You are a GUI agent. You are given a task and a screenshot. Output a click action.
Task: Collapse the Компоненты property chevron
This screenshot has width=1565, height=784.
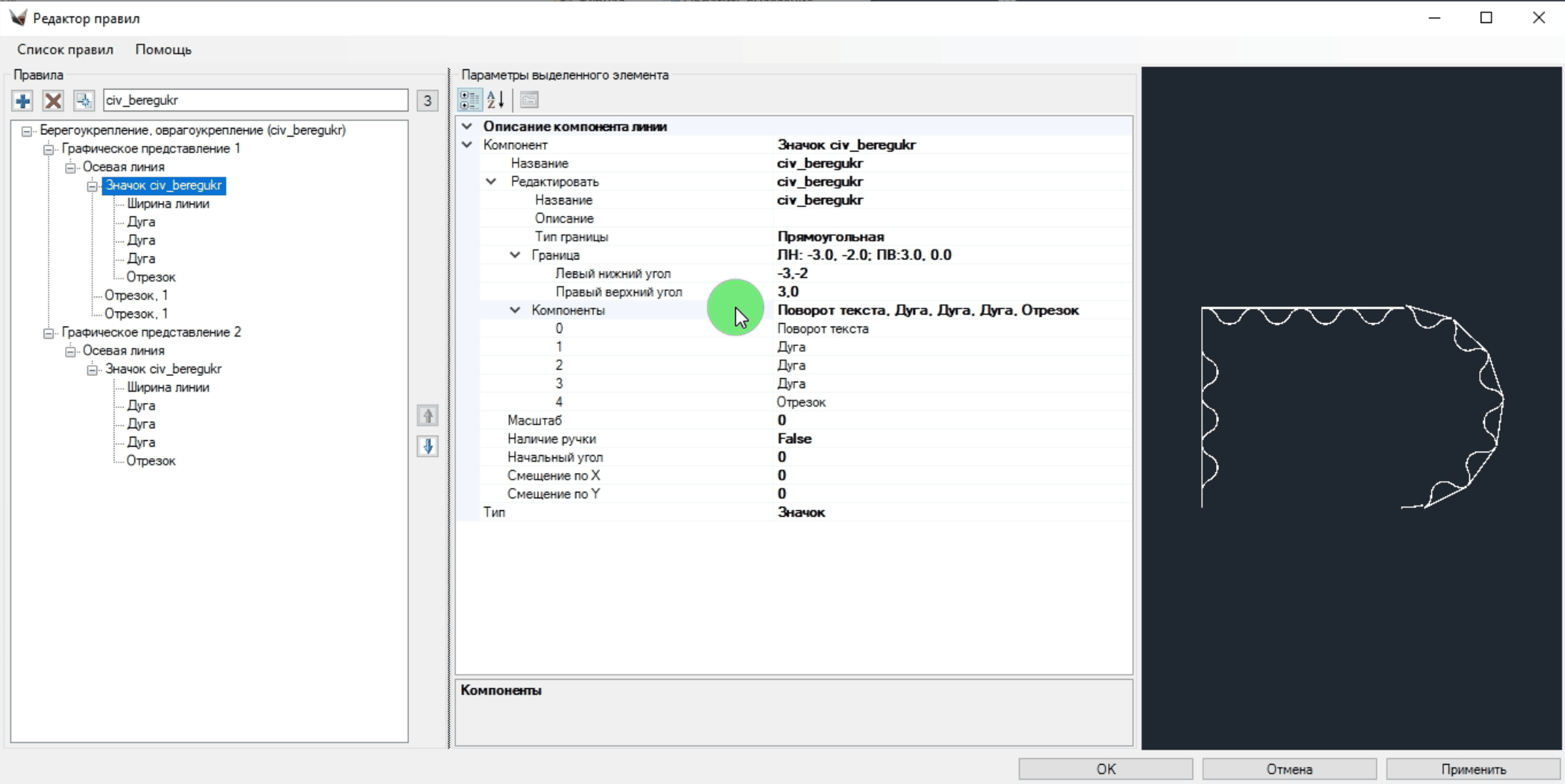tap(515, 310)
